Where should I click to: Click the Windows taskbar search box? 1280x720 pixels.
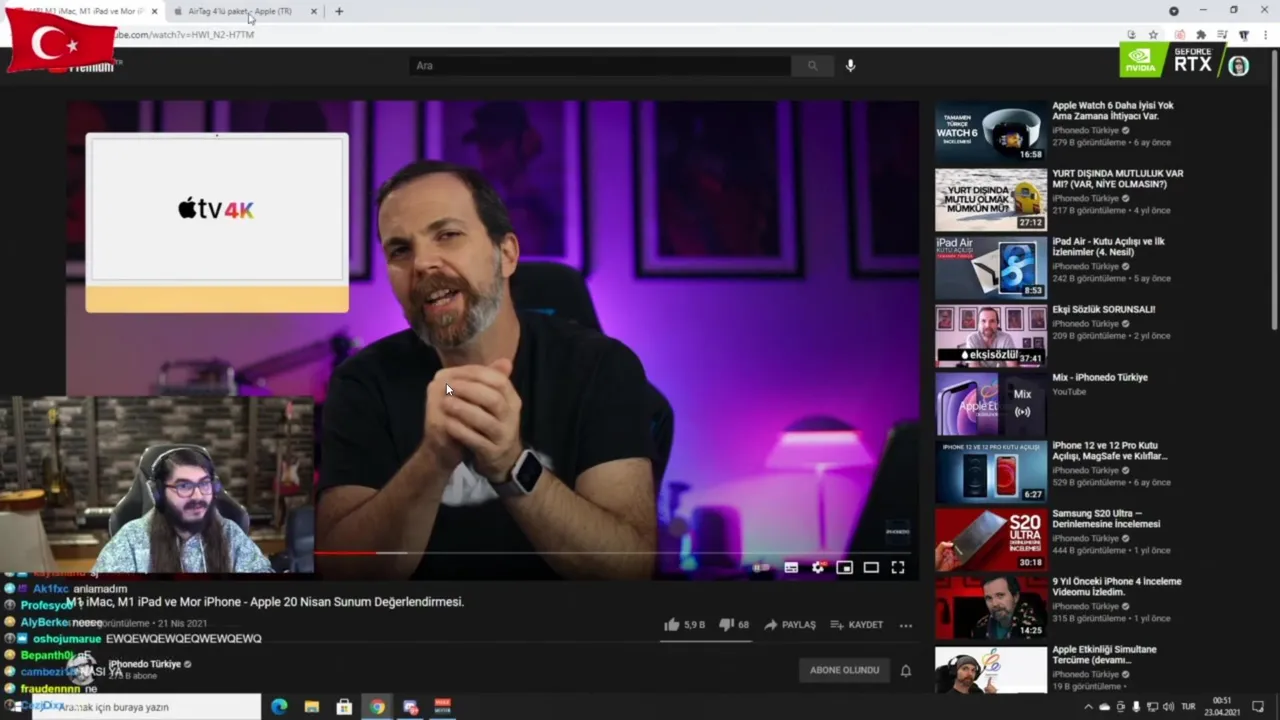click(146, 707)
